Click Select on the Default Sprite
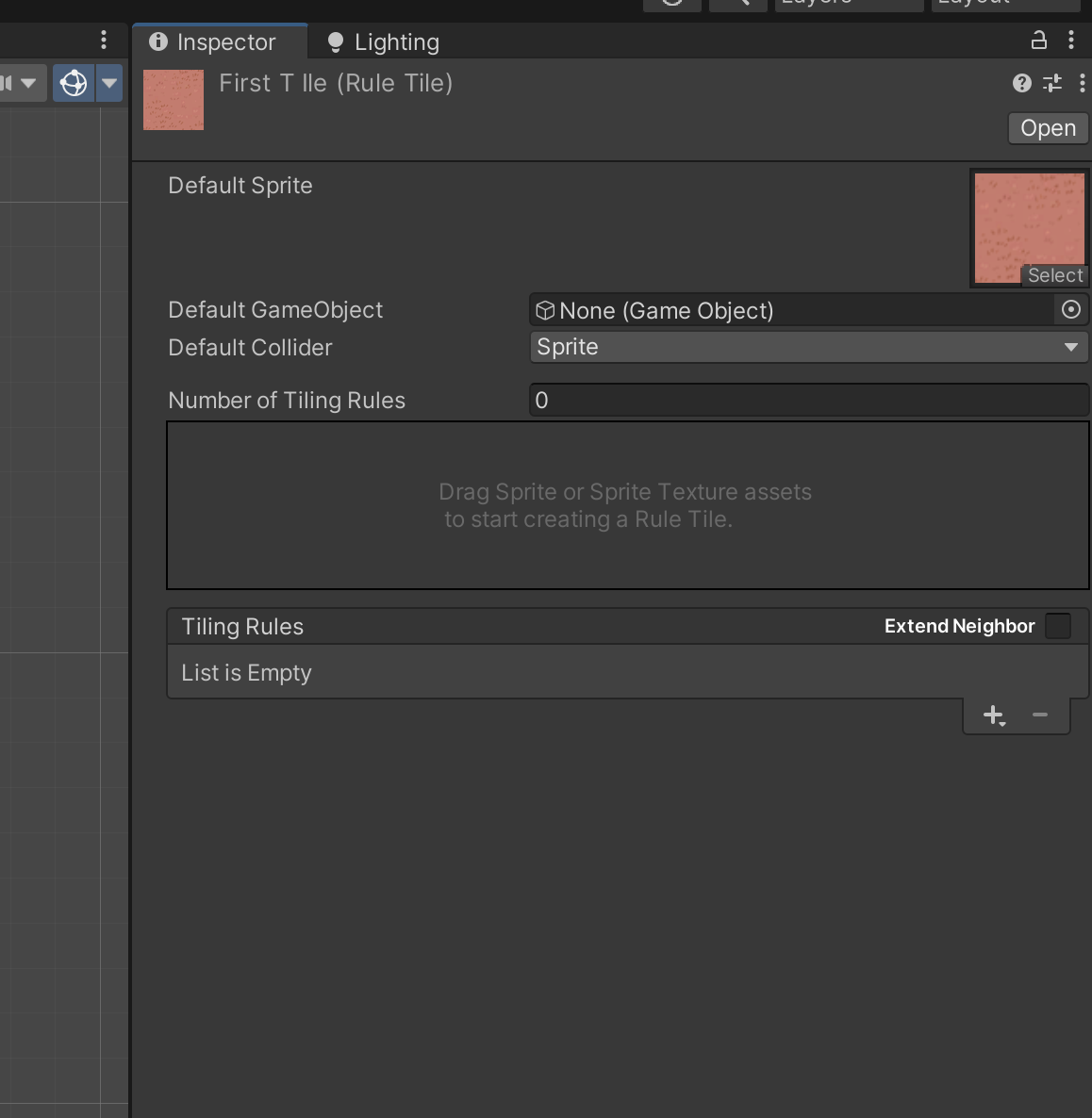This screenshot has width=1092, height=1118. 1054,275
